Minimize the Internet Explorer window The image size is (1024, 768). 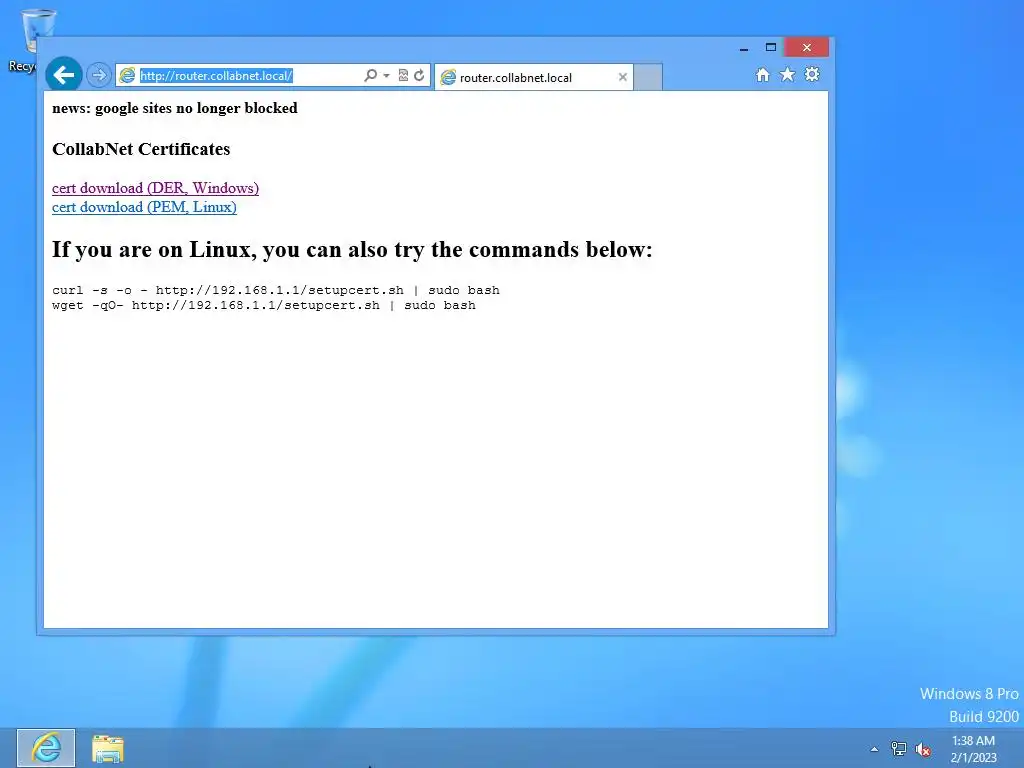click(744, 48)
